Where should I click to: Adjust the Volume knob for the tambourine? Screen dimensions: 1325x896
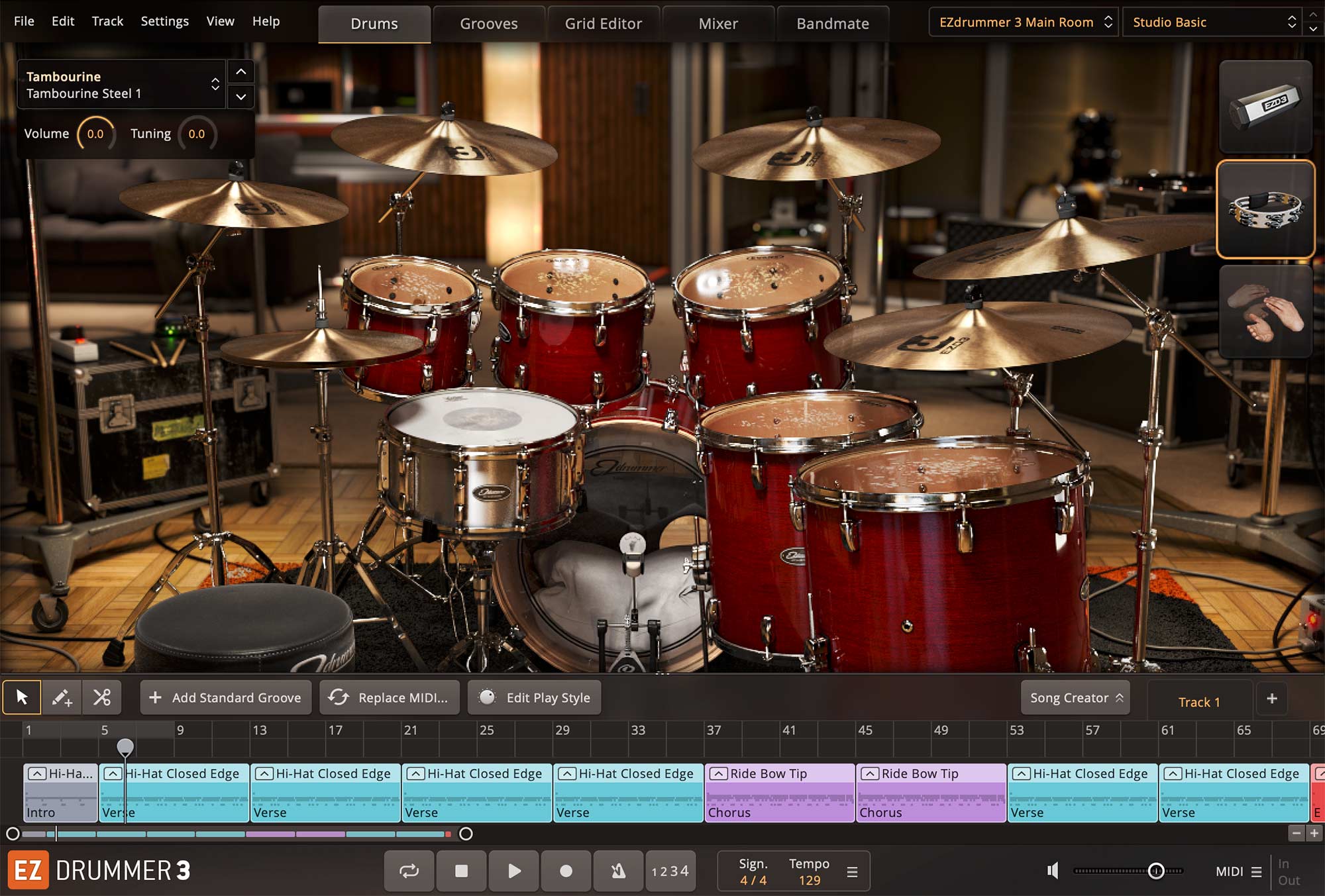pos(95,133)
